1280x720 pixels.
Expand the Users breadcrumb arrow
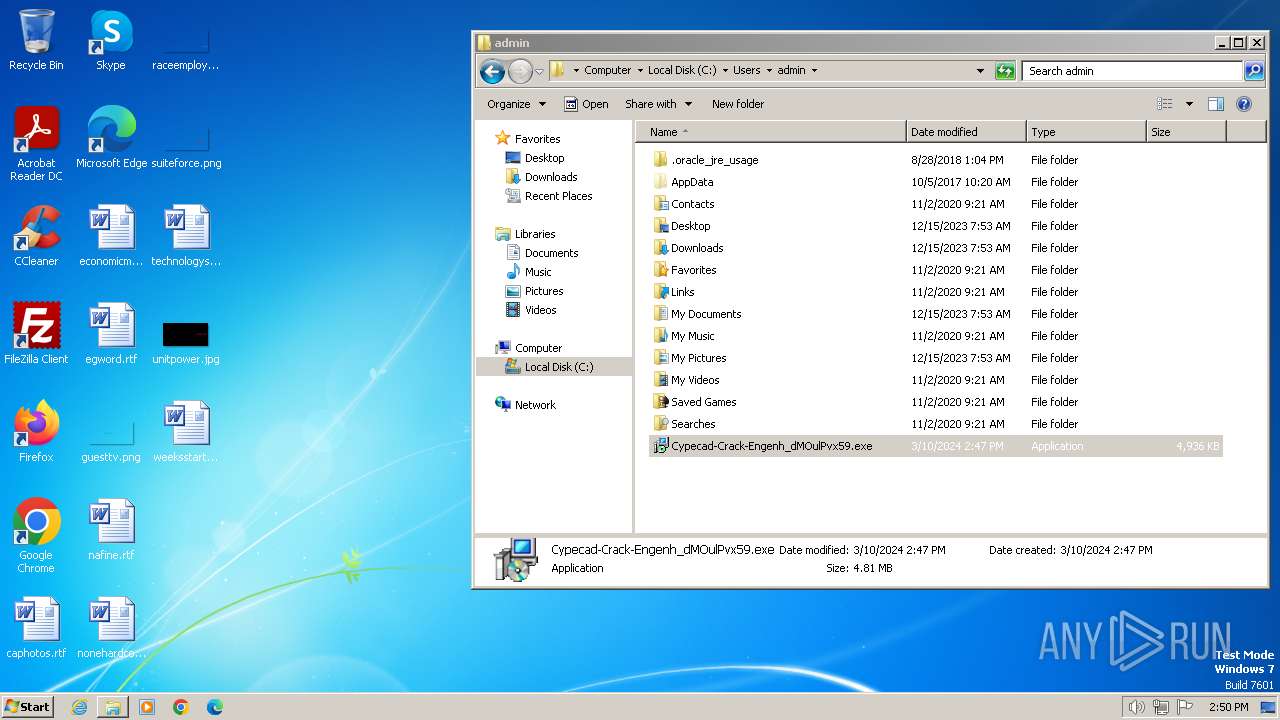tap(769, 71)
